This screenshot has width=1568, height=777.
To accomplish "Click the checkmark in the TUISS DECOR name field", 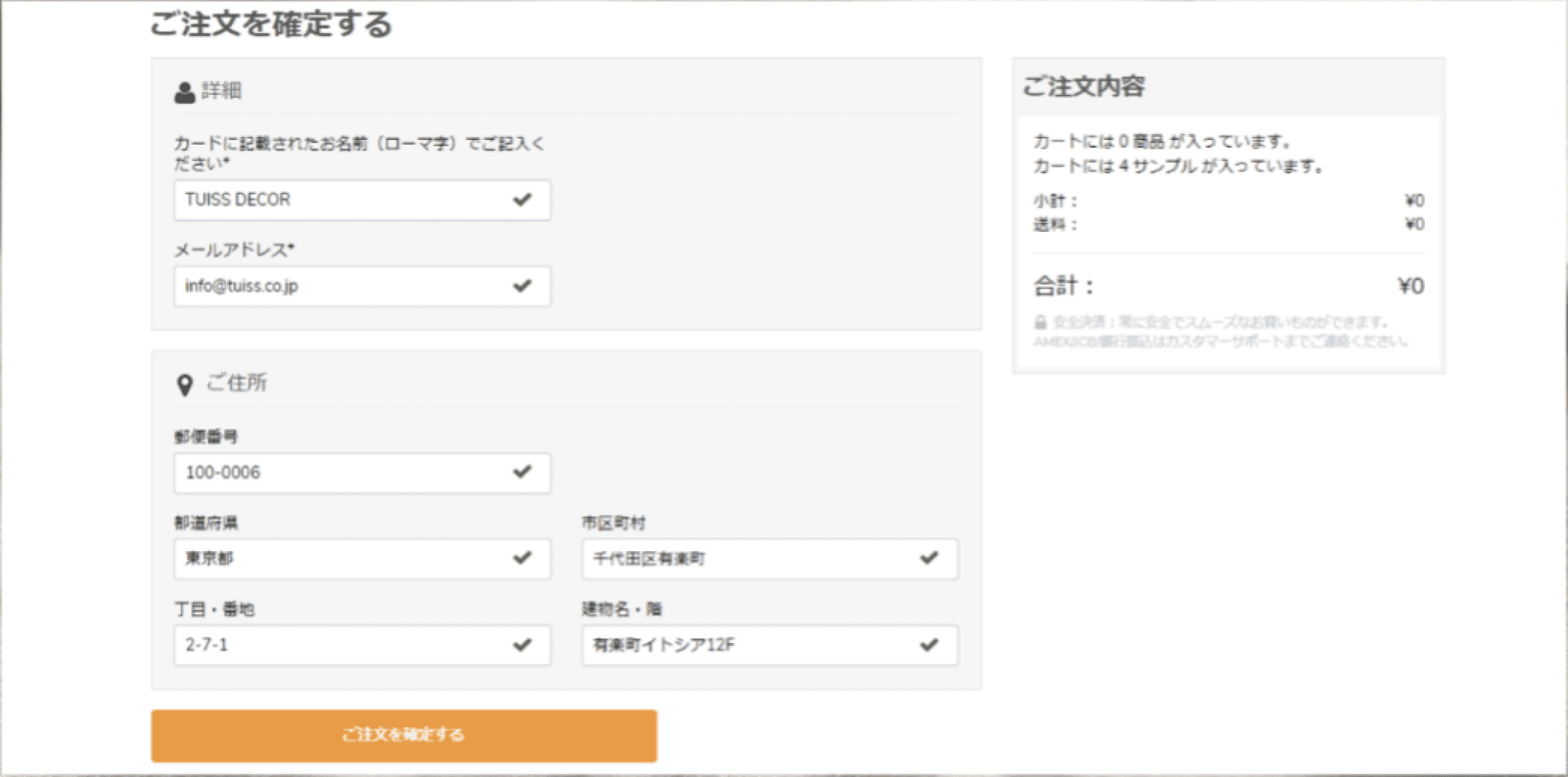I will 524,200.
